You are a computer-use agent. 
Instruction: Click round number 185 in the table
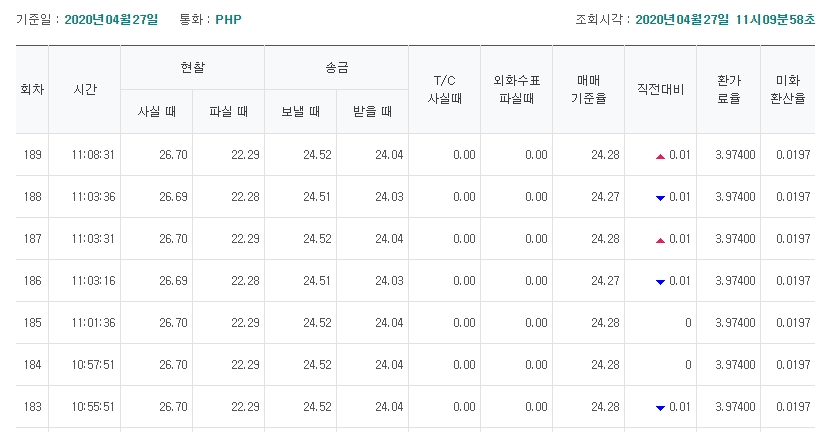pyautogui.click(x=32, y=323)
